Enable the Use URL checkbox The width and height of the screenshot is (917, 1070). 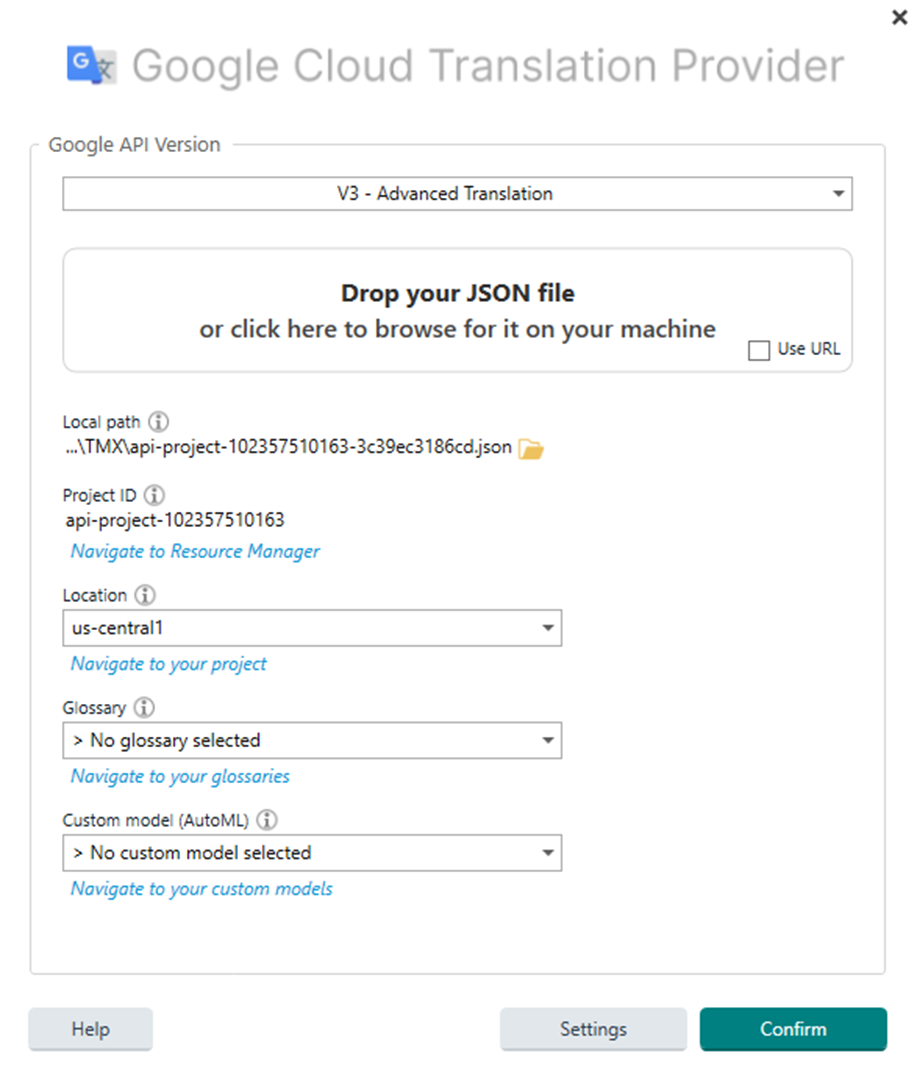pyautogui.click(x=759, y=350)
